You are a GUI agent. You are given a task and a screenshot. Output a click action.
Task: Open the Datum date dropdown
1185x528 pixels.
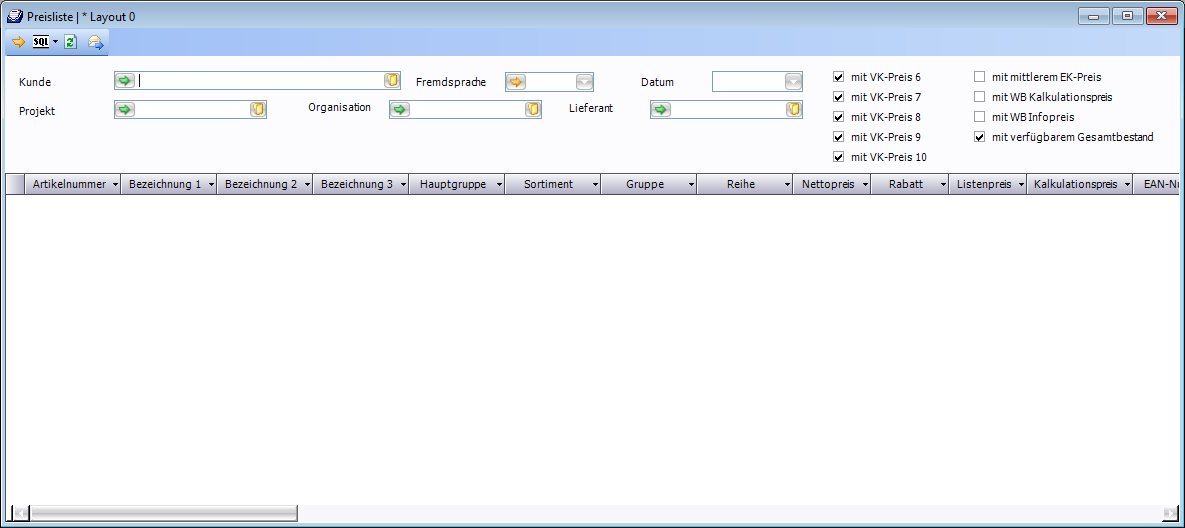click(x=793, y=82)
